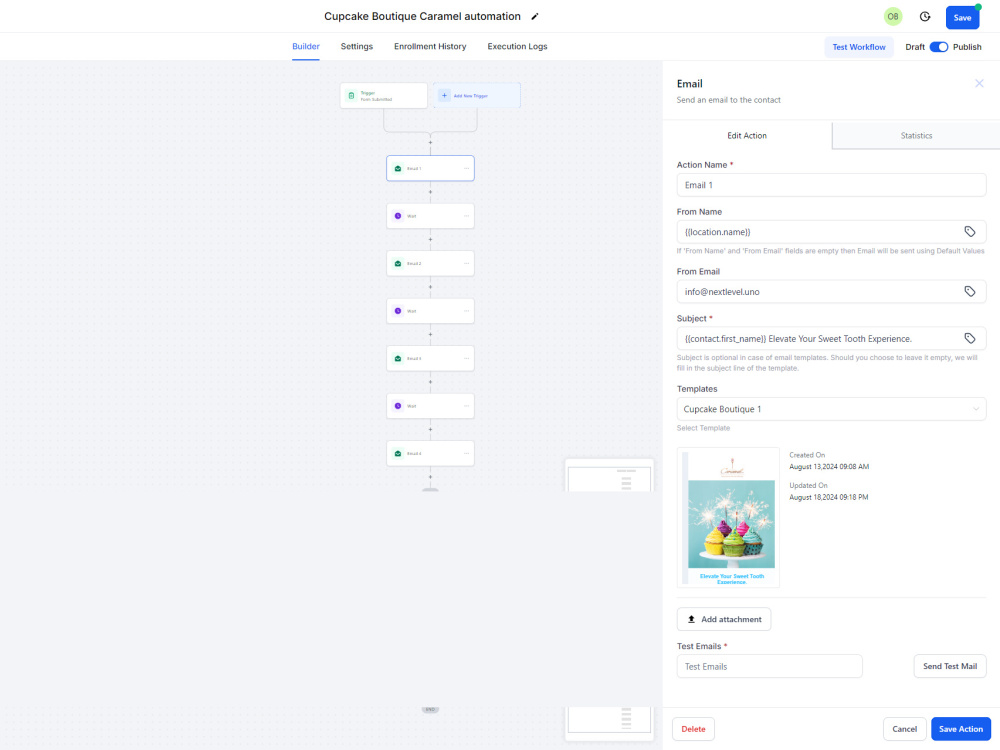
Task: Add step via plus directly below Email 1
Action: point(430,192)
